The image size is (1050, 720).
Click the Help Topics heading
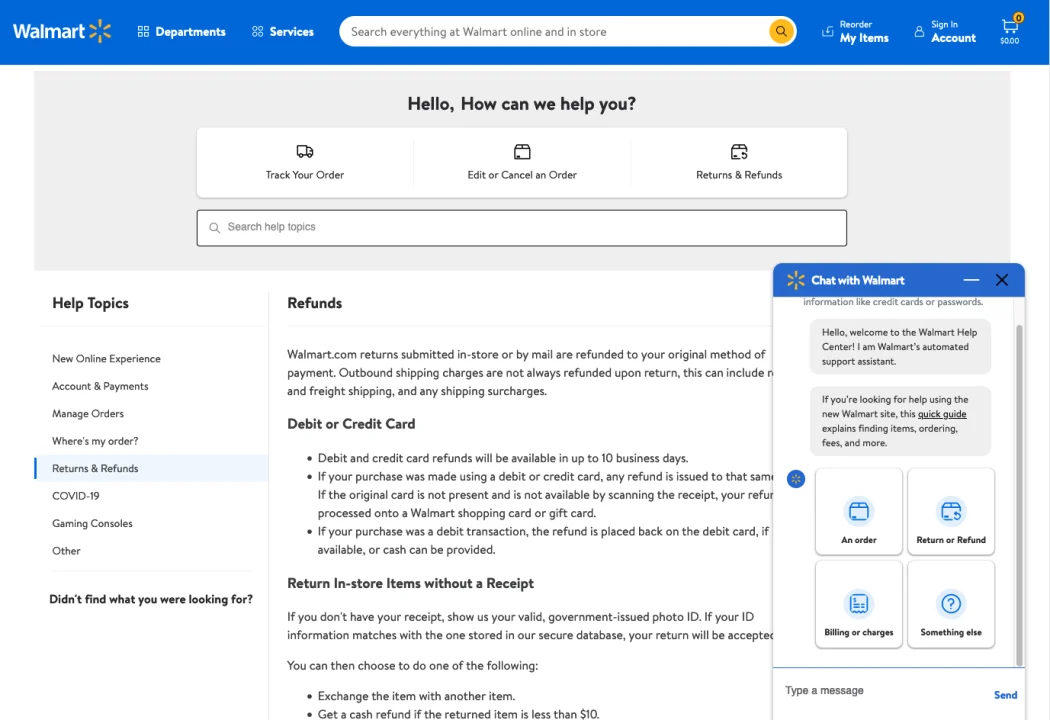(90, 303)
